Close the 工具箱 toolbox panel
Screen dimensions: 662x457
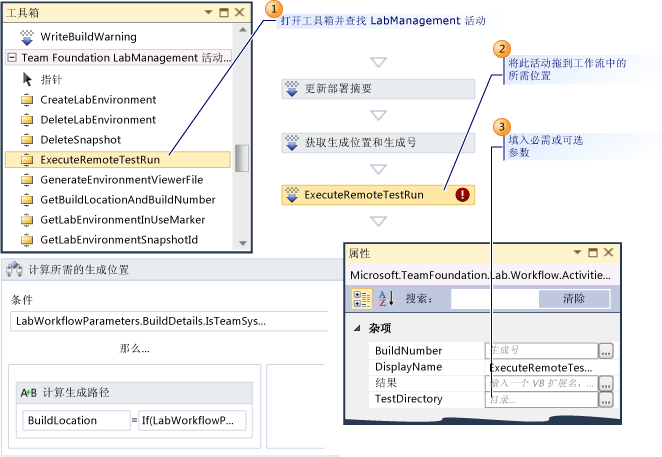tap(239, 12)
